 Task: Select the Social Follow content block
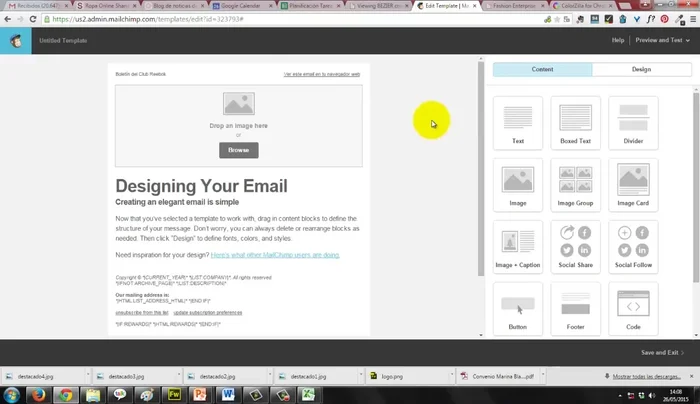pyautogui.click(x=633, y=247)
